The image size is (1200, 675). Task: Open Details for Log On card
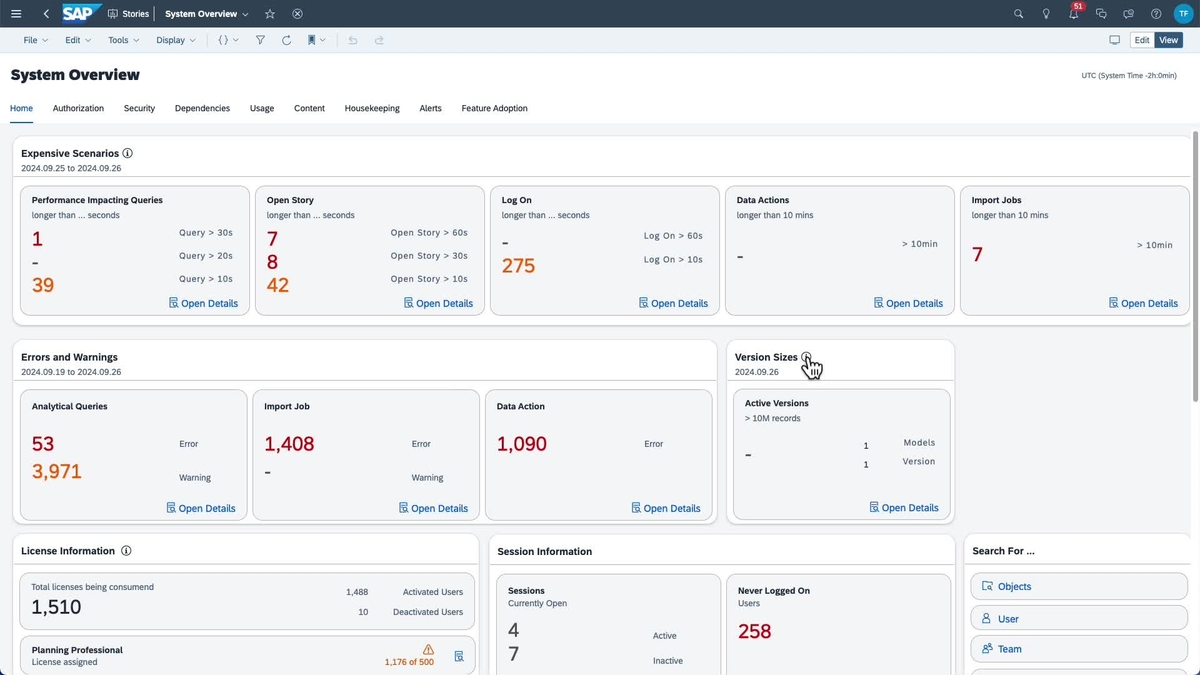pyautogui.click(x=673, y=303)
